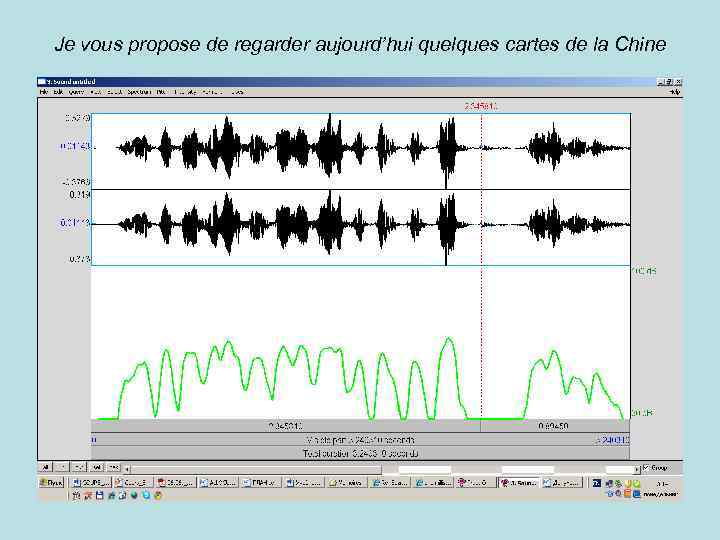Play the segment left of cursor (2.345813)
This screenshot has width=720, height=540.
286,426
